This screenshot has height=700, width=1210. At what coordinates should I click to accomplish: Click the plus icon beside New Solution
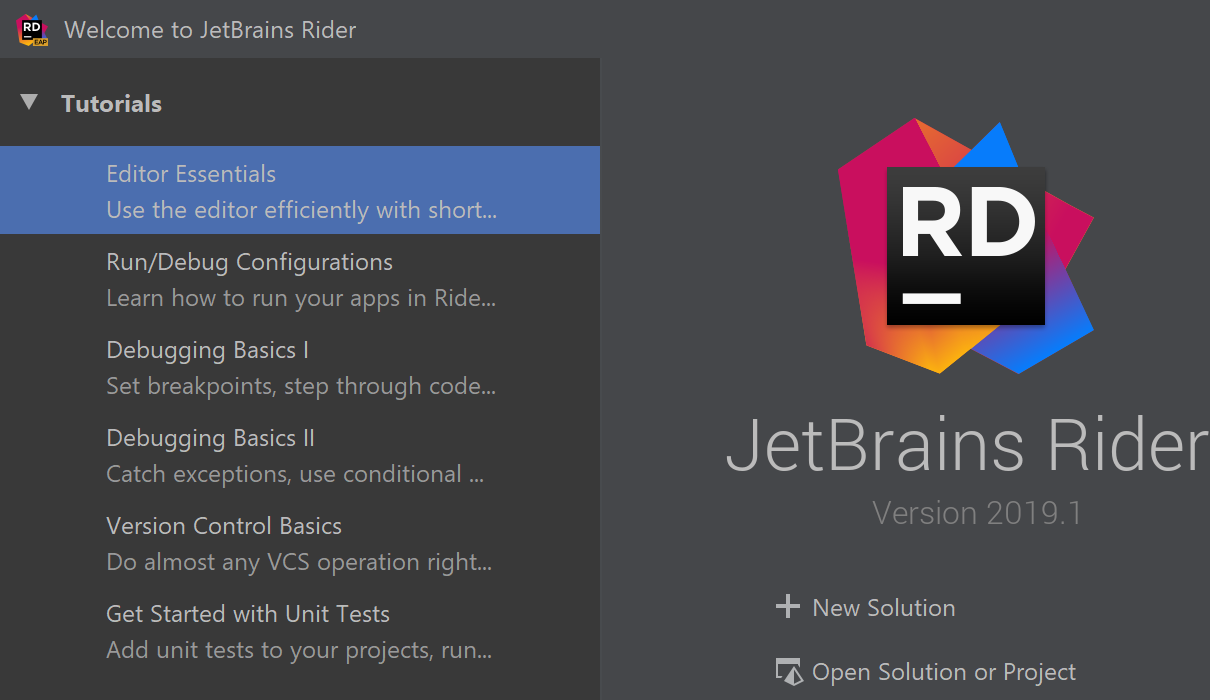pyautogui.click(x=788, y=607)
